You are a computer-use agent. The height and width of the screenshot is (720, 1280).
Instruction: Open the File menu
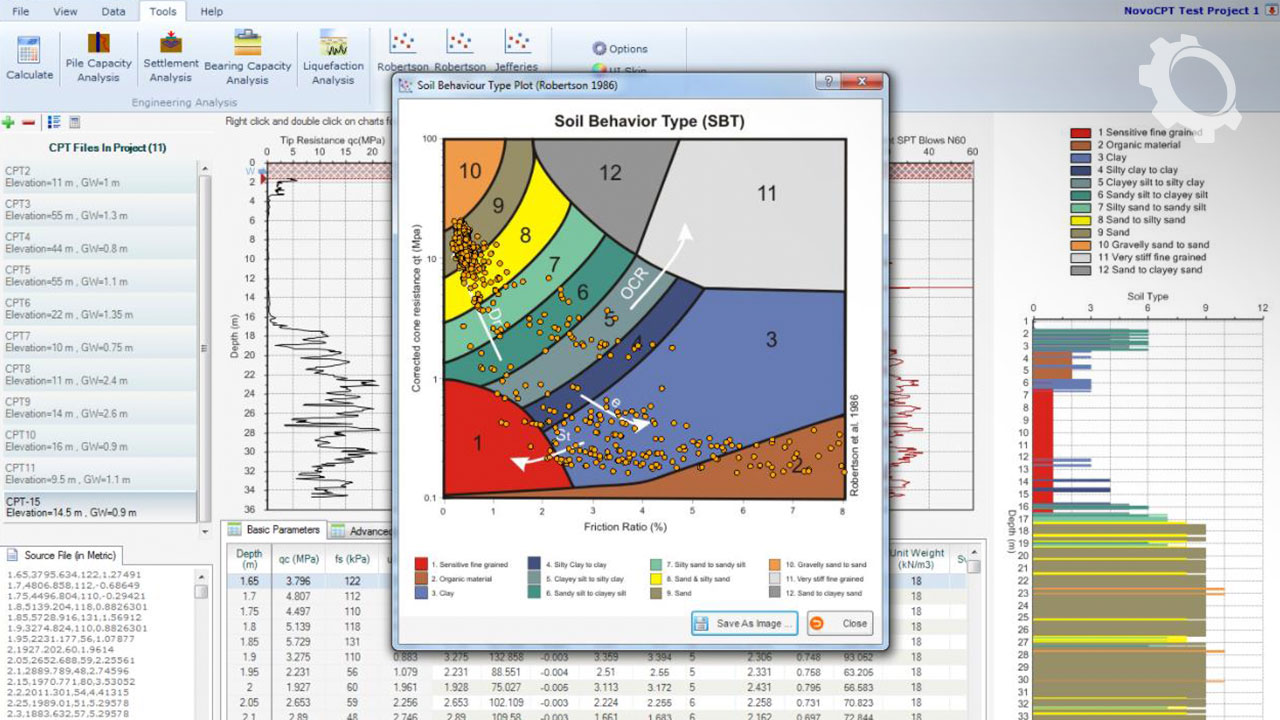pyautogui.click(x=20, y=11)
